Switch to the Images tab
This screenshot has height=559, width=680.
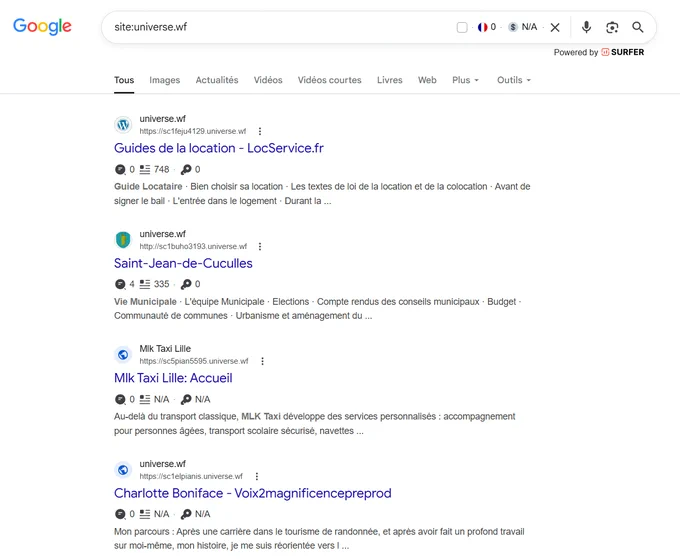tap(164, 80)
